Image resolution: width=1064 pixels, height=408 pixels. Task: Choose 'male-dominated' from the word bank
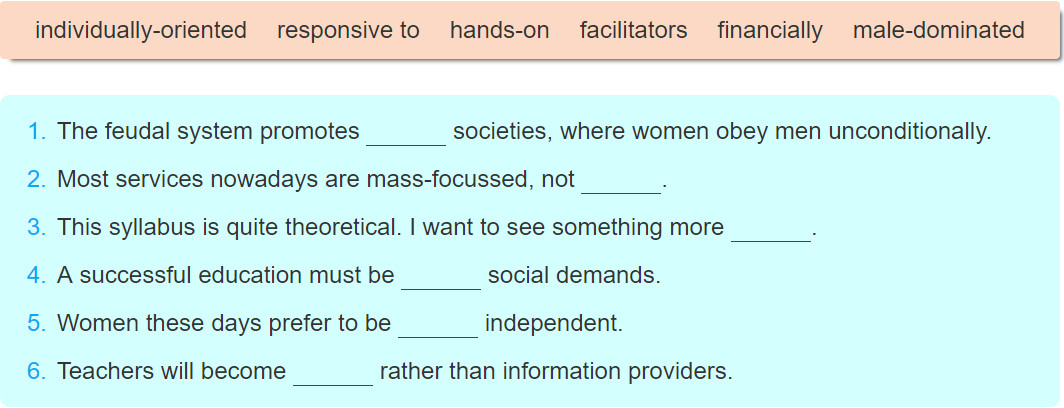938,31
